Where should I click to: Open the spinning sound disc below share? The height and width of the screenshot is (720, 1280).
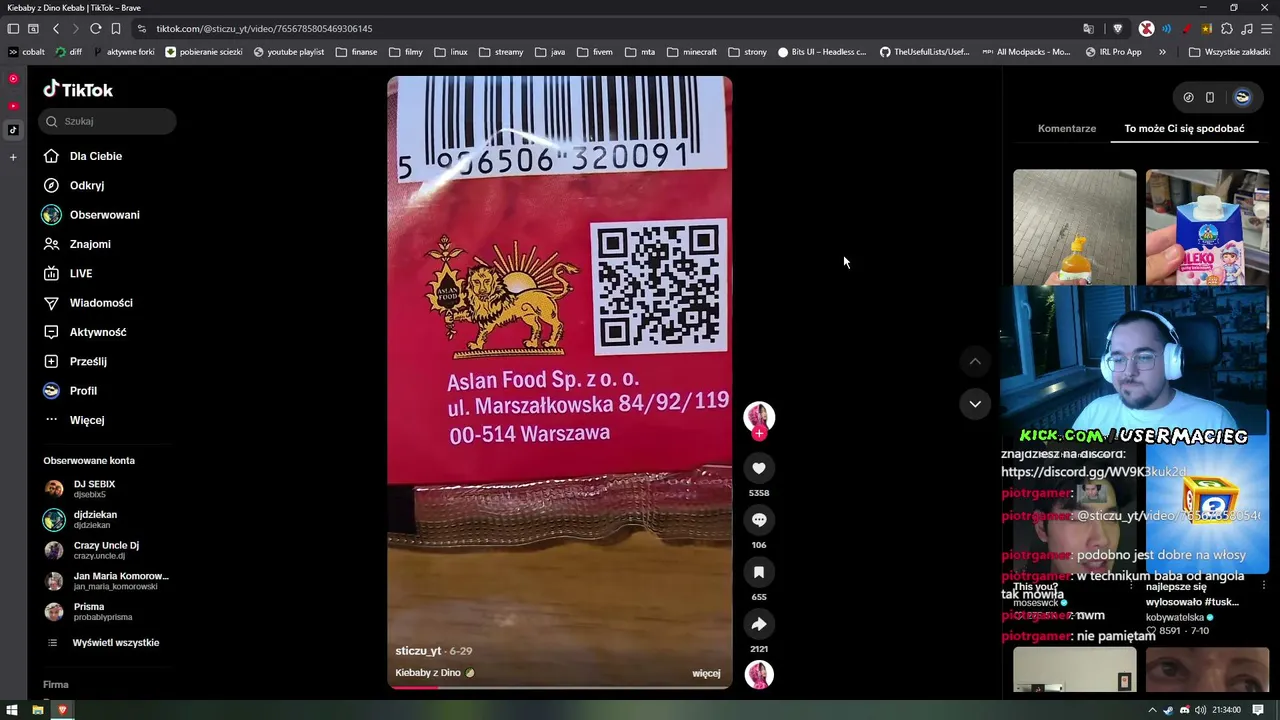[x=759, y=674]
